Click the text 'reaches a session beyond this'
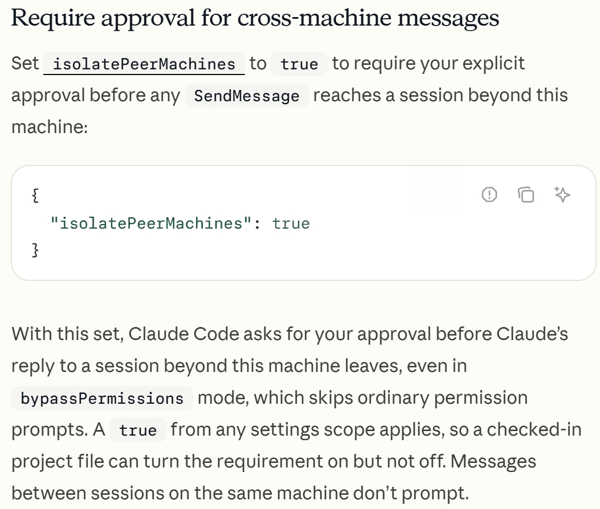The image size is (600, 509). point(440,95)
